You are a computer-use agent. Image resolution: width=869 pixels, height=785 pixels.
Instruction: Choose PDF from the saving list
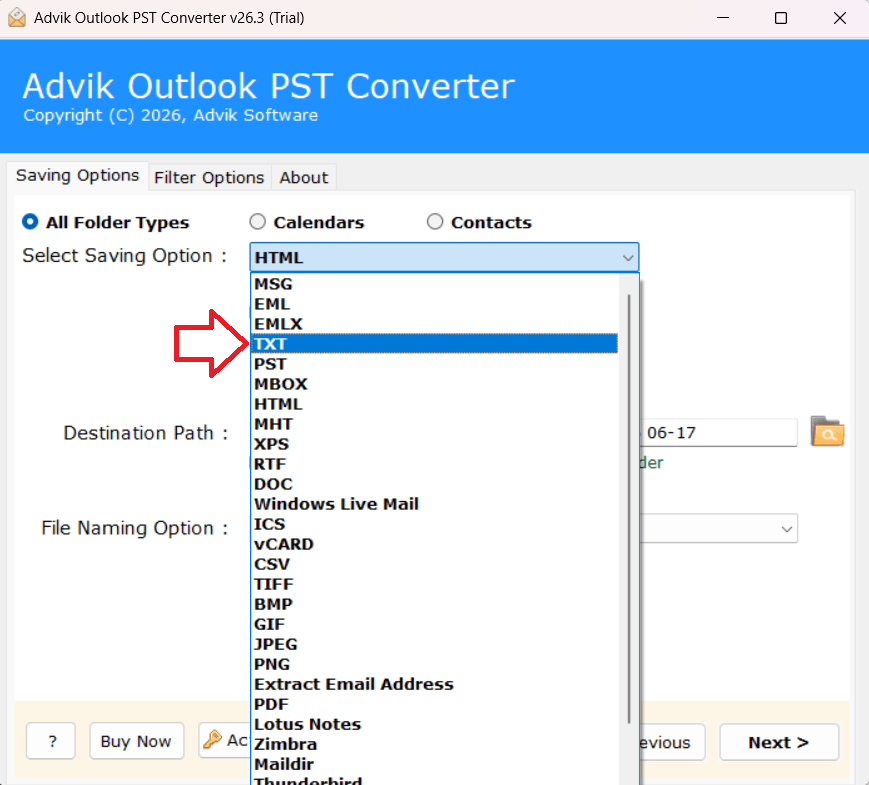[x=435, y=704]
